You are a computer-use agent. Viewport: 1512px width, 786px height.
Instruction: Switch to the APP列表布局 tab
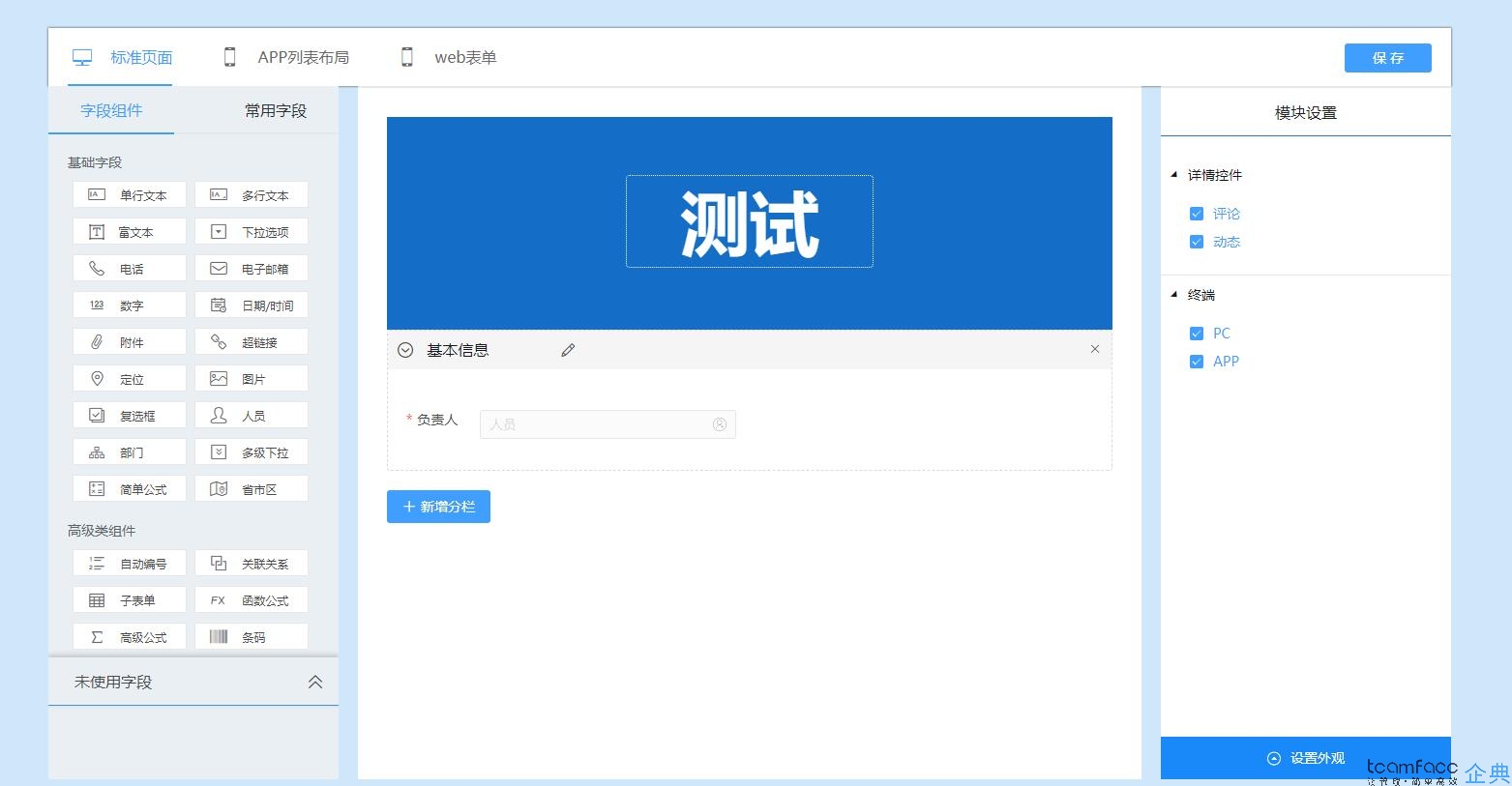[286, 57]
